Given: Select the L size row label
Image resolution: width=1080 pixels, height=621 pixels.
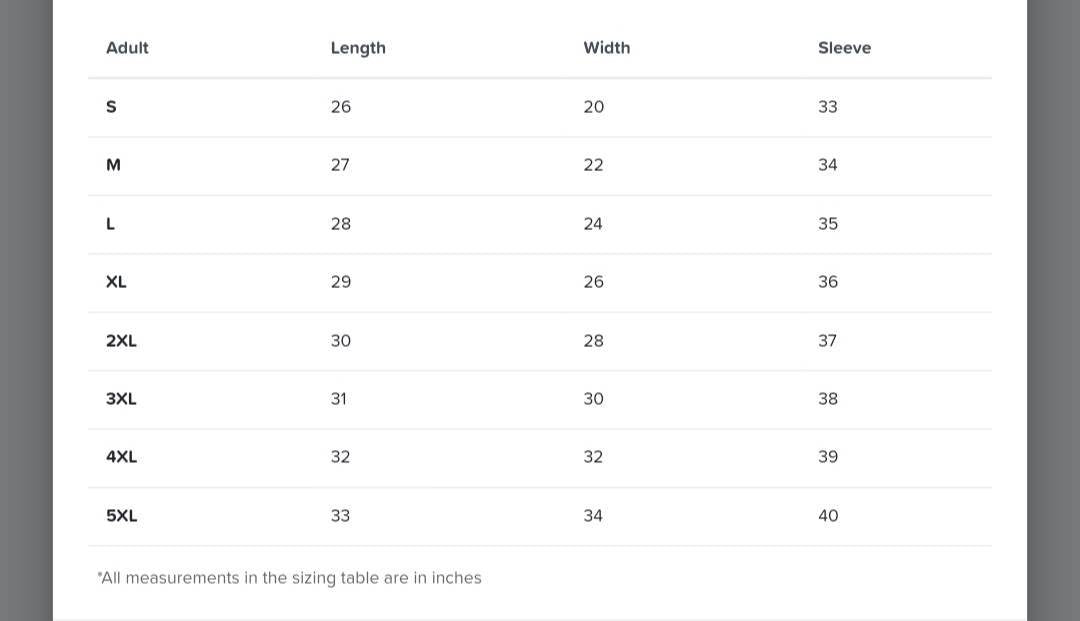Looking at the screenshot, I should coord(110,224).
